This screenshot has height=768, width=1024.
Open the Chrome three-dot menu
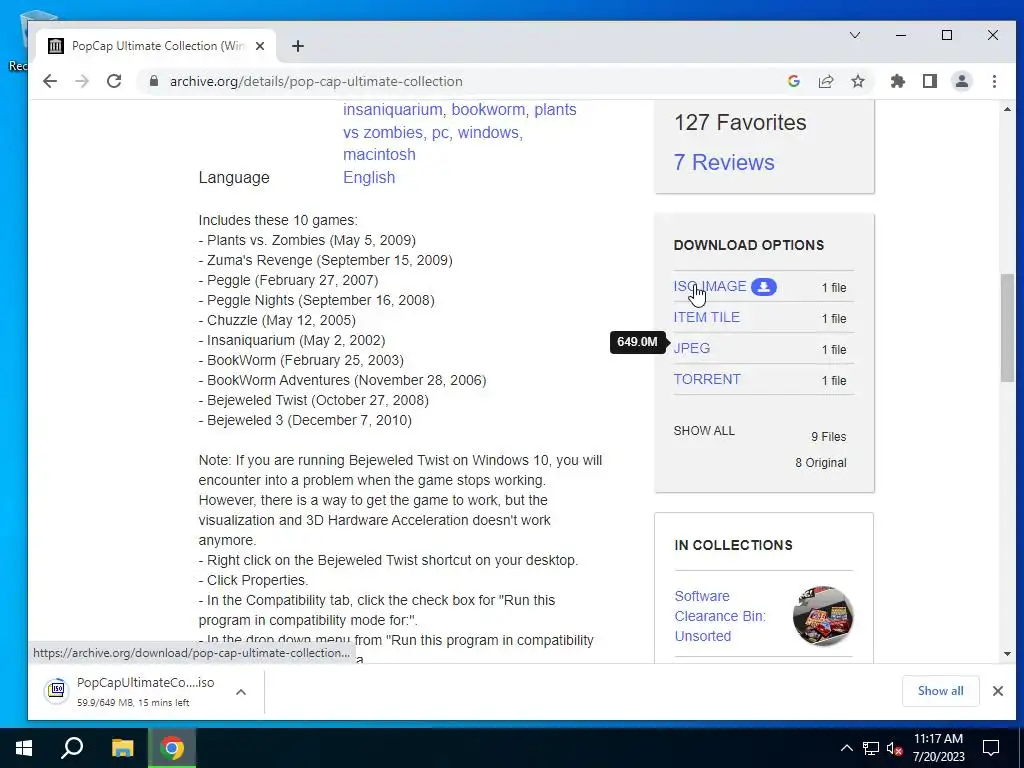(x=994, y=81)
